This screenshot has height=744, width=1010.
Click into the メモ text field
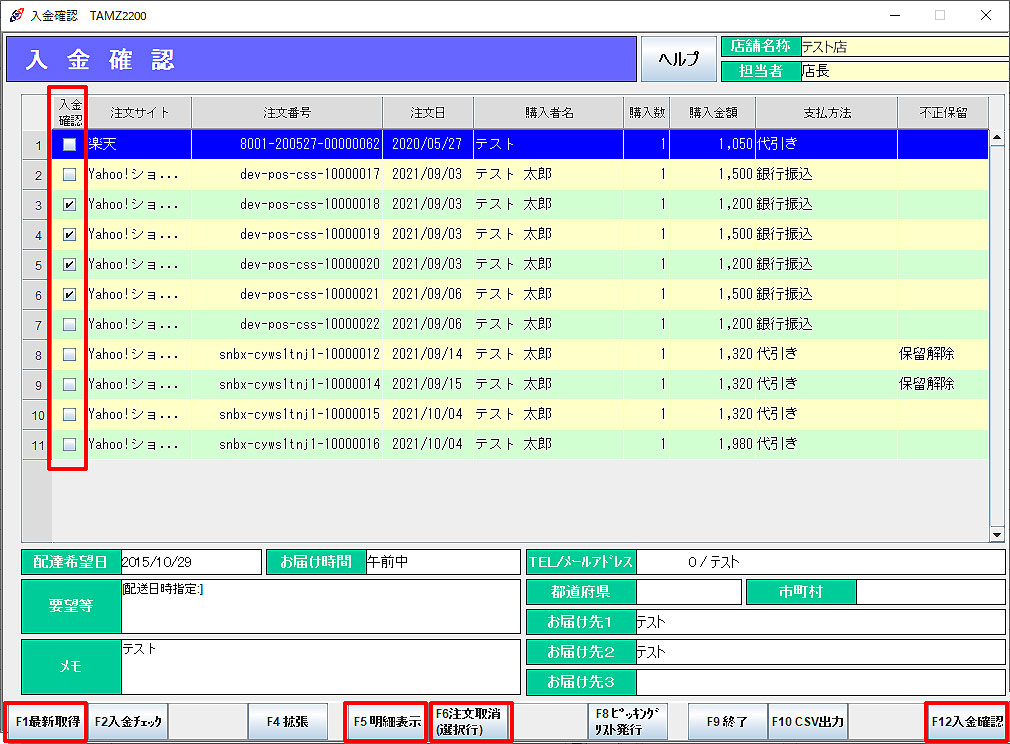[x=320, y=667]
